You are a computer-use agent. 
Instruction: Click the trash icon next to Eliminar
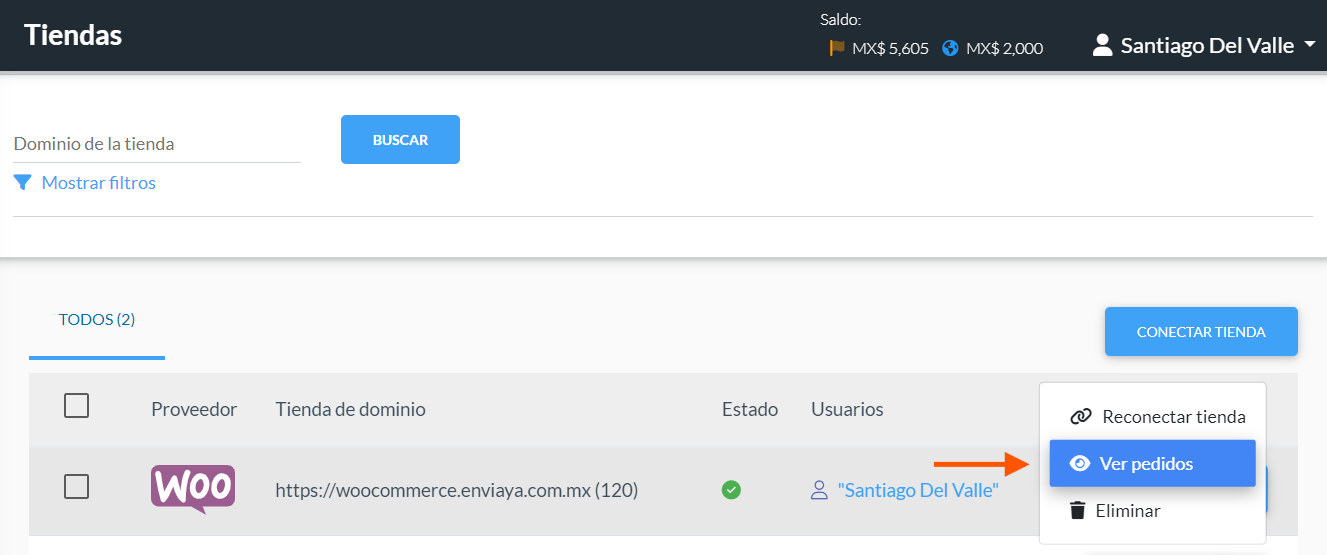pyautogui.click(x=1077, y=511)
